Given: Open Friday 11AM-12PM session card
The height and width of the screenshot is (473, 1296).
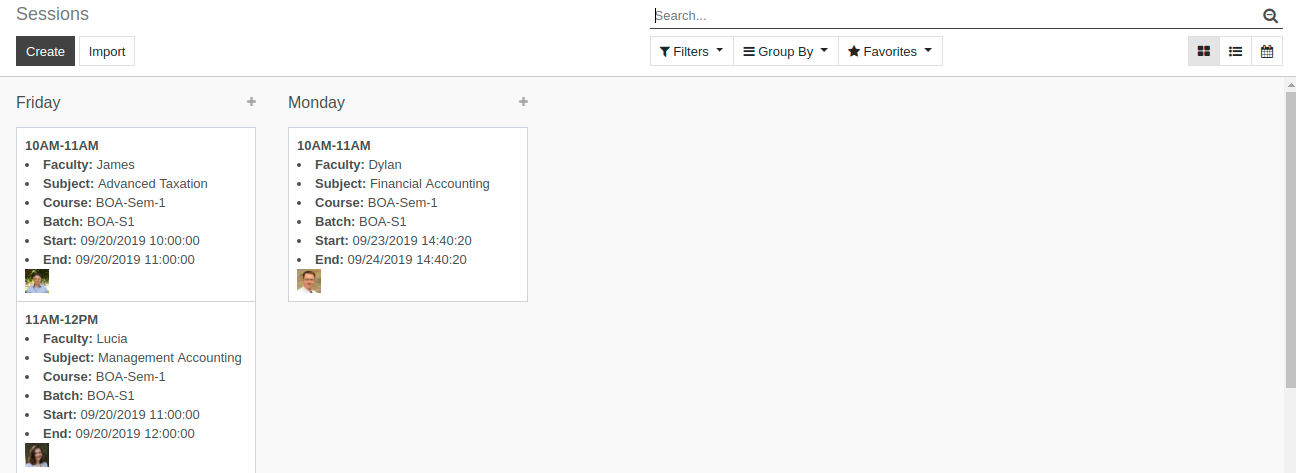Looking at the screenshot, I should tap(136, 388).
